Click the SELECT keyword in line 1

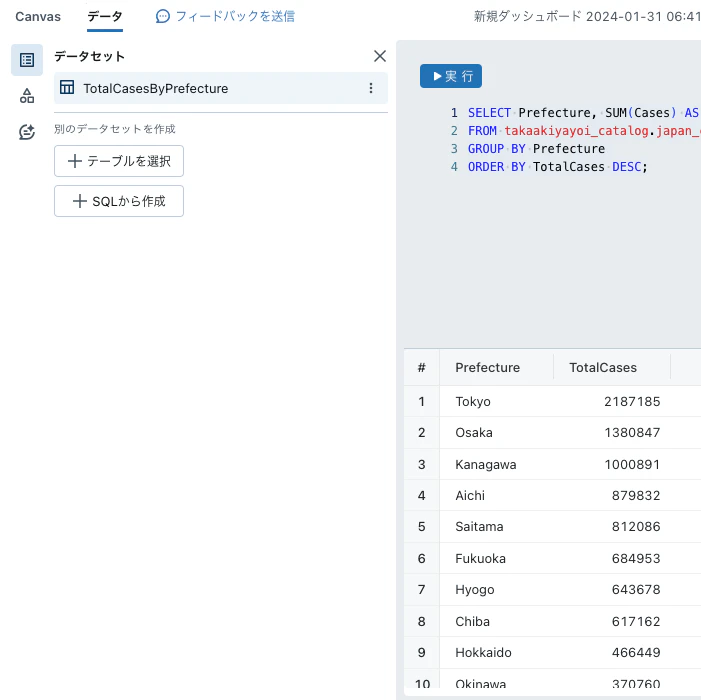pos(489,113)
